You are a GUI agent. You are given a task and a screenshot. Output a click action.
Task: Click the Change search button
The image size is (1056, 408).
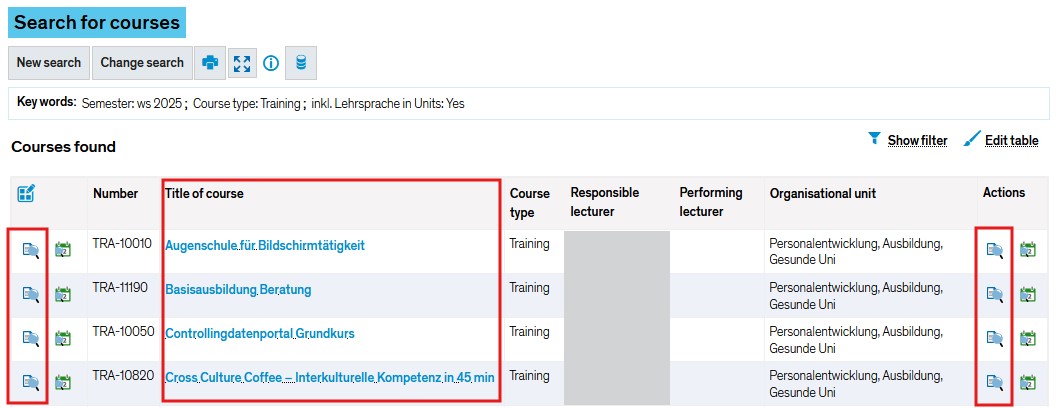[142, 63]
